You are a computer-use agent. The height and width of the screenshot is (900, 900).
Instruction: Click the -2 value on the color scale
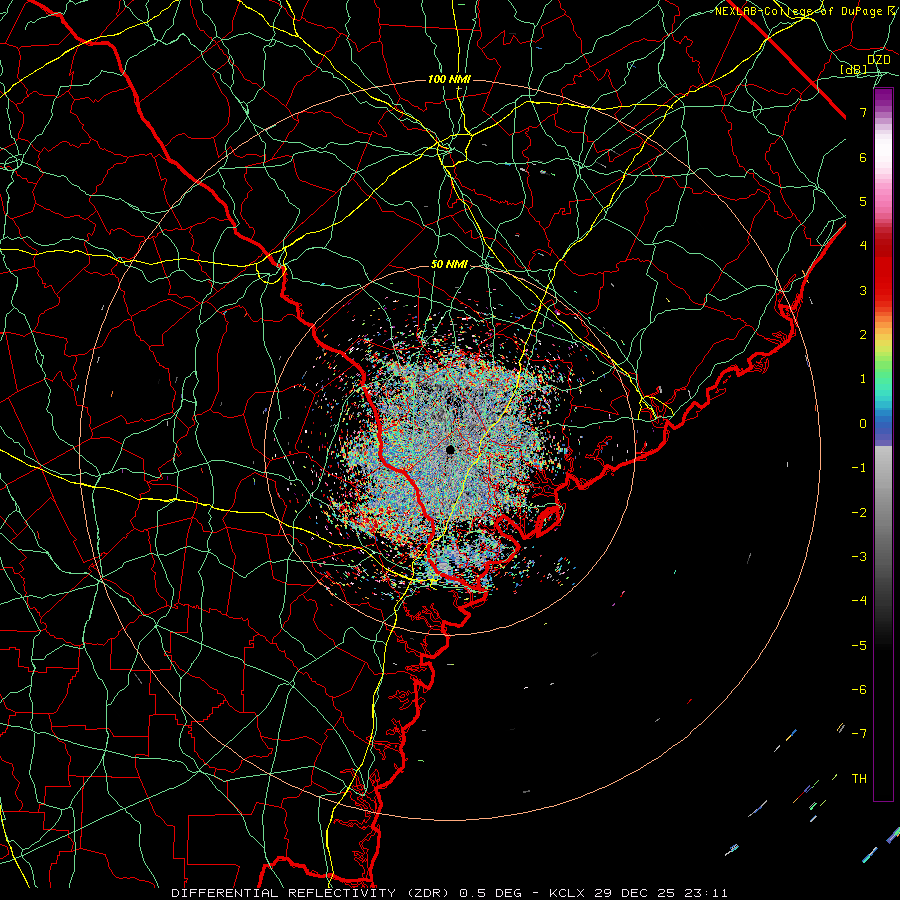859,513
